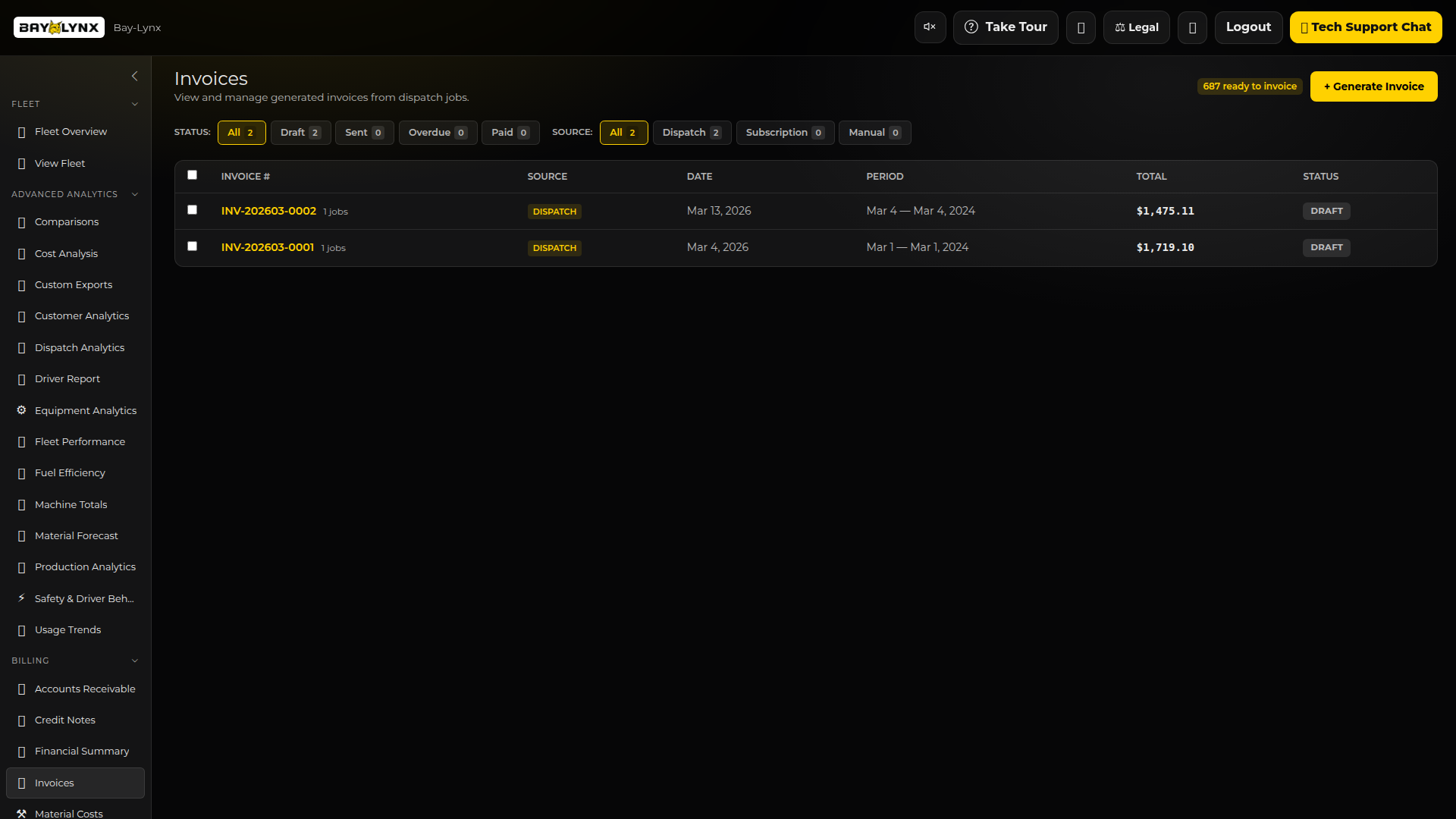Toggle the mute sound icon
The width and height of the screenshot is (1456, 819).
[930, 27]
